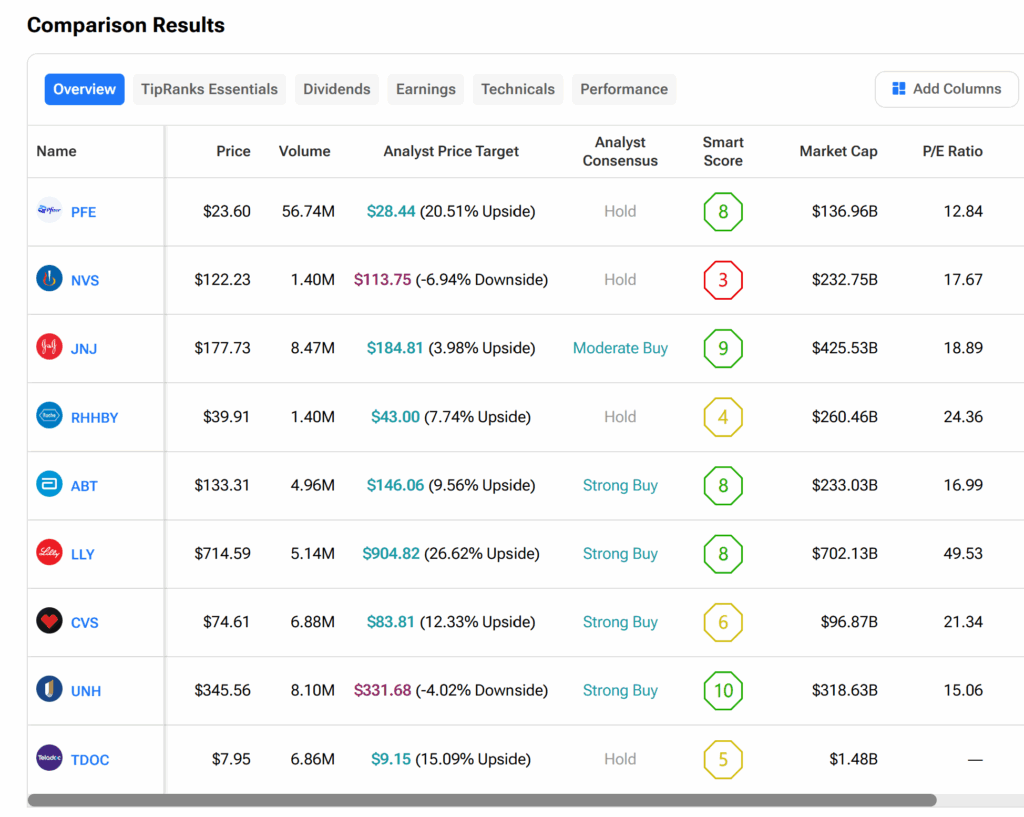Open the JNJ ticker link
1024x817 pixels.
point(84,349)
